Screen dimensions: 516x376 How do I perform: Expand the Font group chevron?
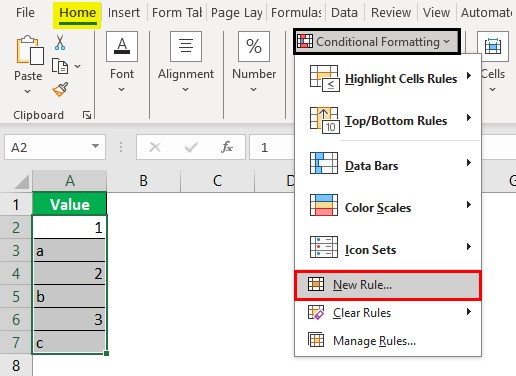click(122, 89)
